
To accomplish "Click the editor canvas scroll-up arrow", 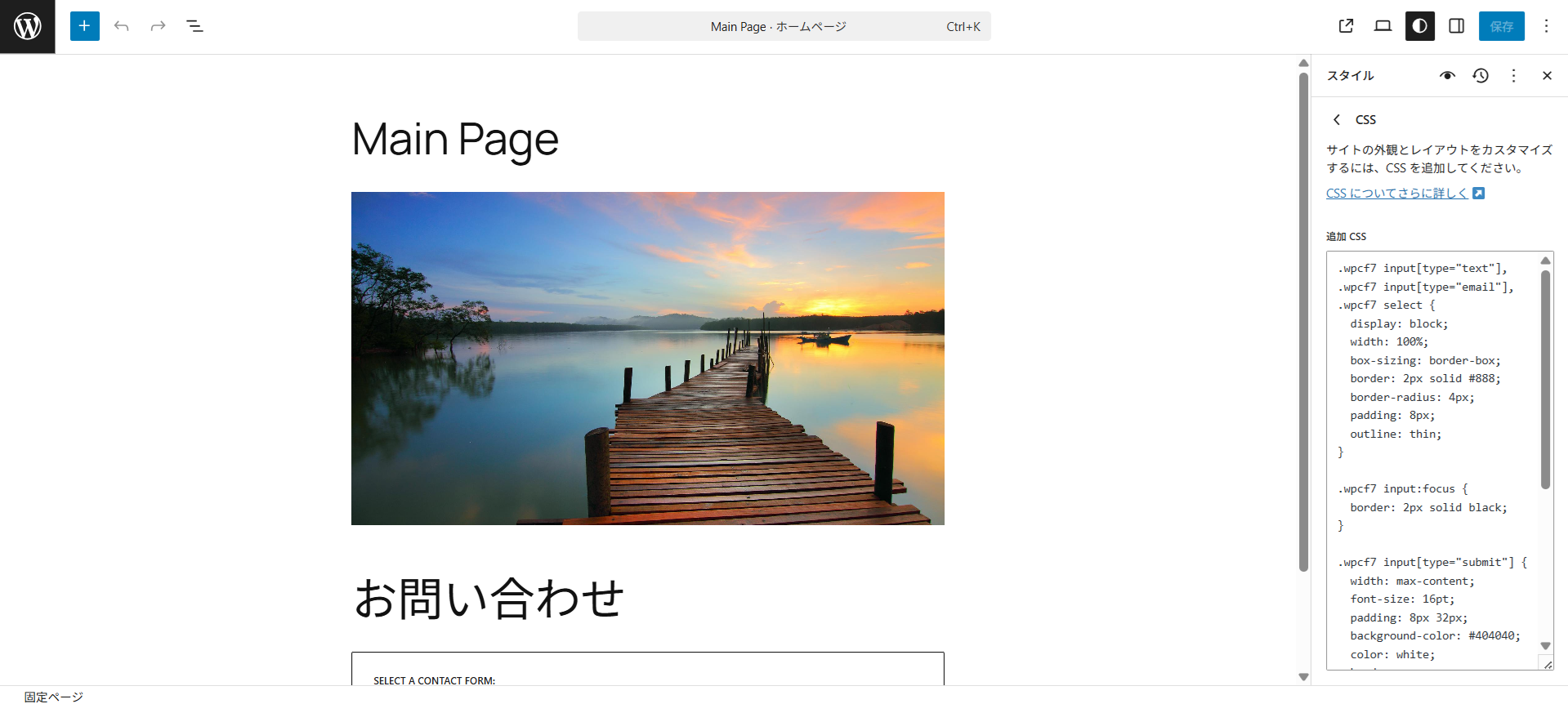I will click(1303, 63).
